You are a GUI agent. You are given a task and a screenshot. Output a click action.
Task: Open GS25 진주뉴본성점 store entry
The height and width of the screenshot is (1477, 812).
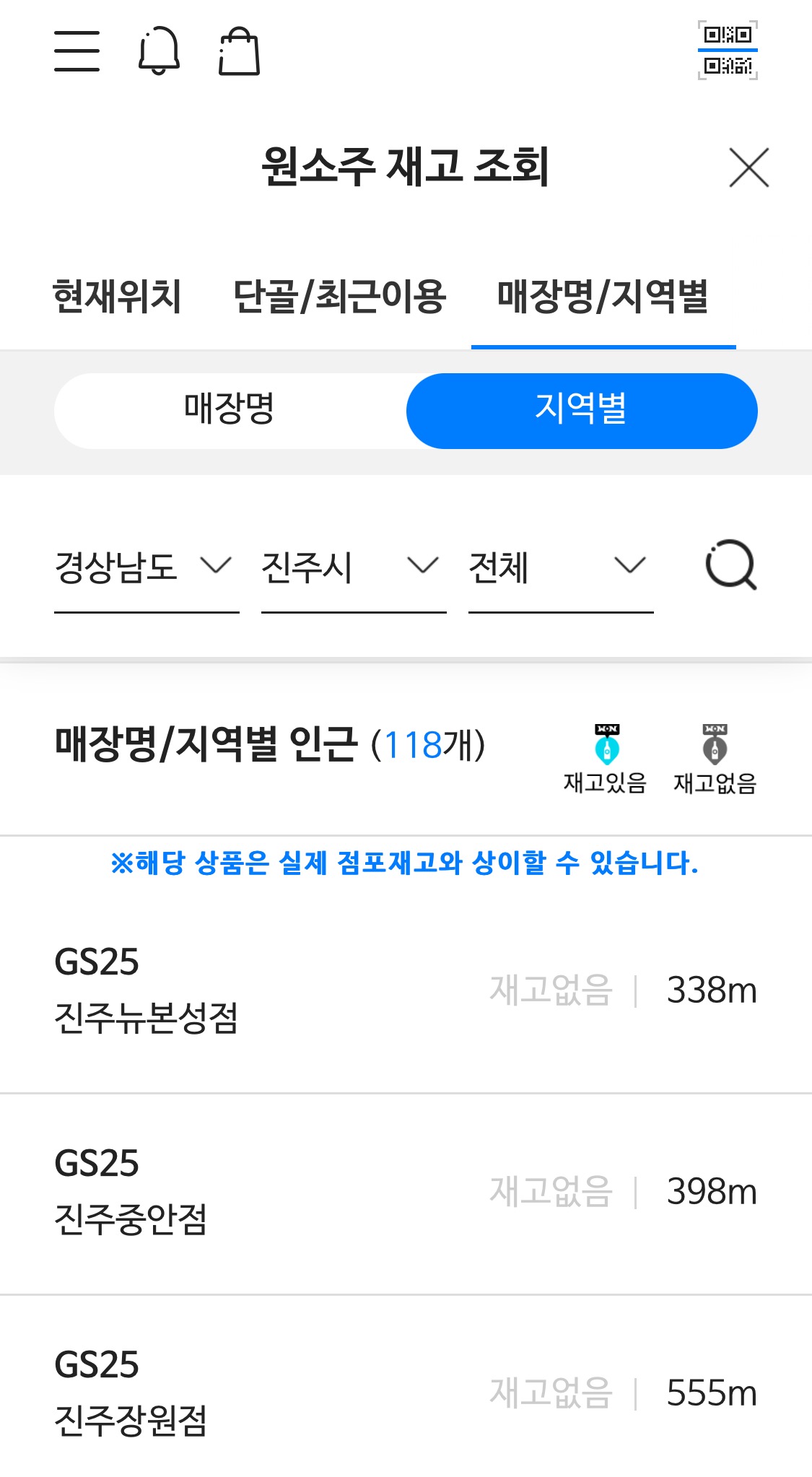(406, 990)
